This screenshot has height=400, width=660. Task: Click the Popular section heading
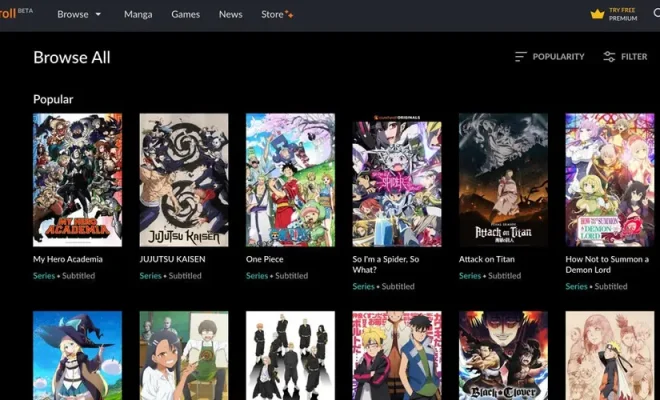click(x=53, y=99)
